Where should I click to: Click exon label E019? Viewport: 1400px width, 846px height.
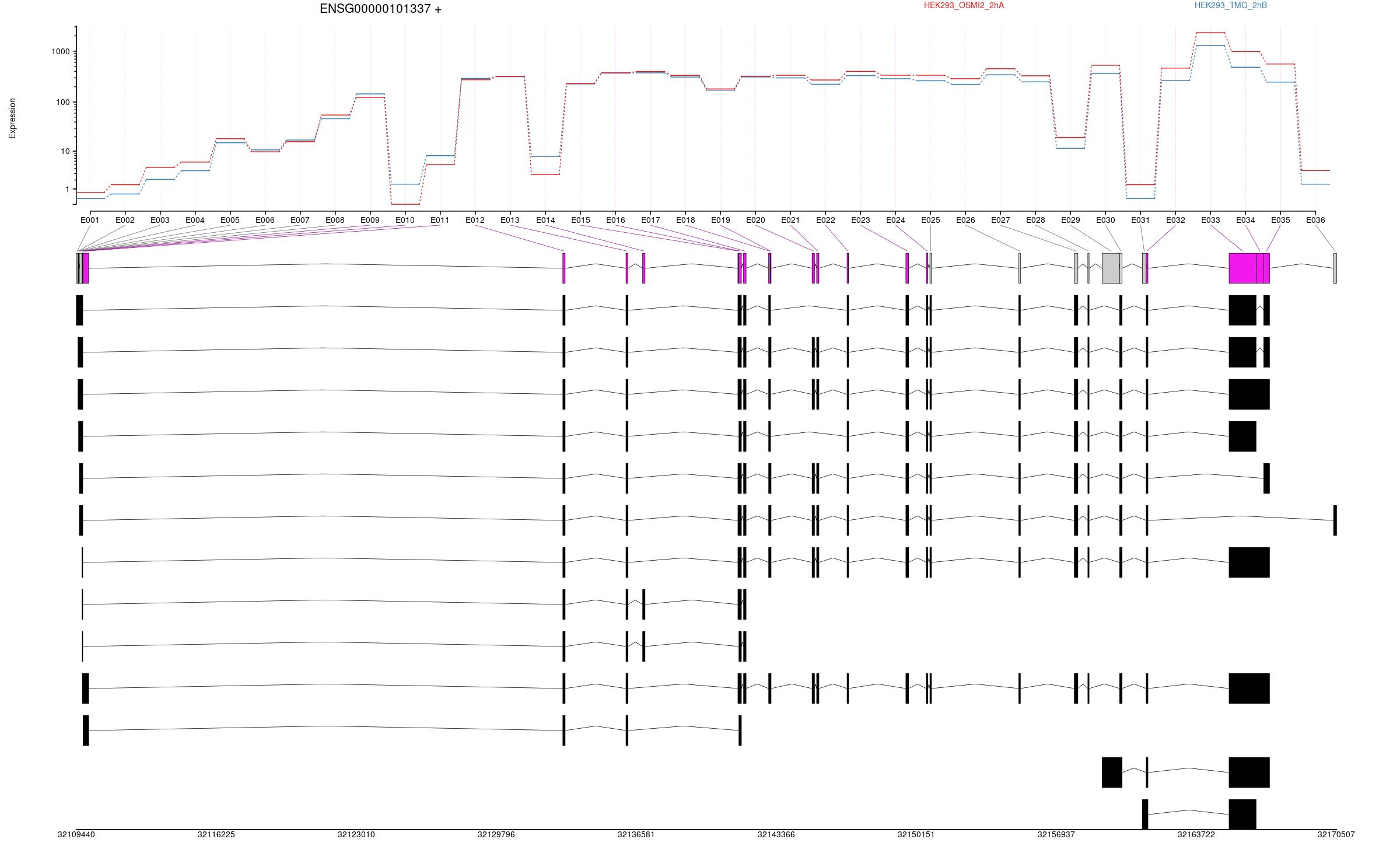(720, 220)
